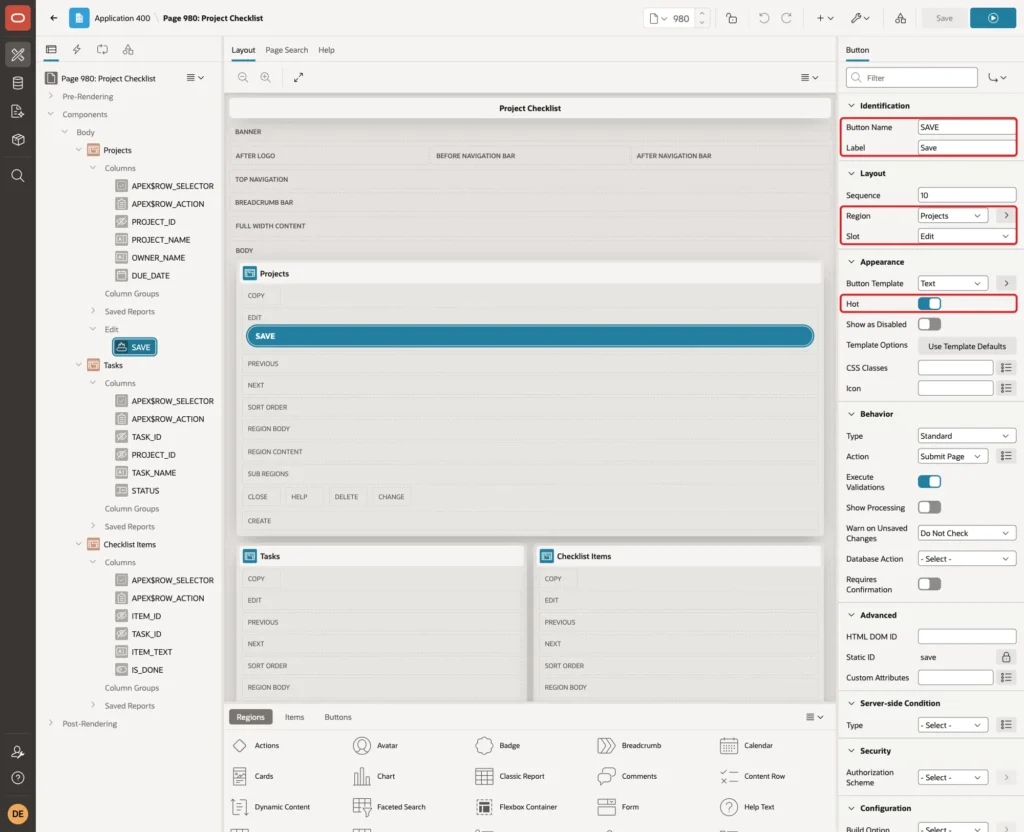The image size is (1024, 832).
Task: Open the Help tab
Action: 326,50
